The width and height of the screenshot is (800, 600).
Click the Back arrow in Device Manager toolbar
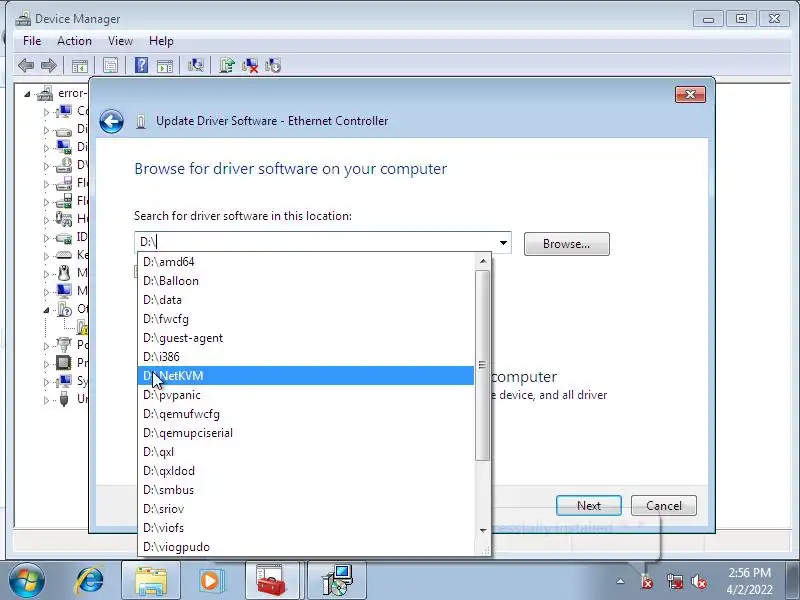tap(26, 65)
